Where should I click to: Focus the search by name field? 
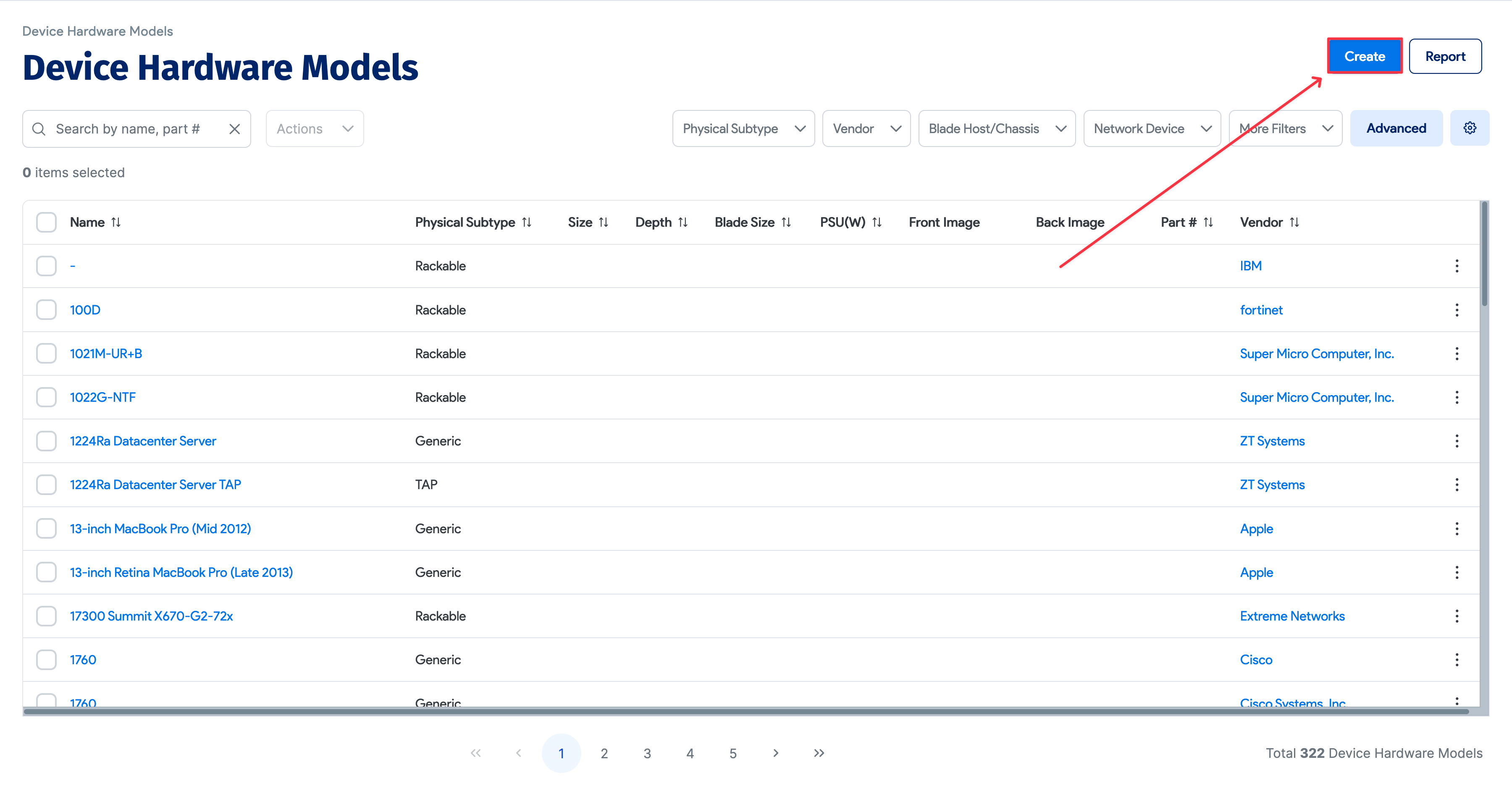(128, 128)
